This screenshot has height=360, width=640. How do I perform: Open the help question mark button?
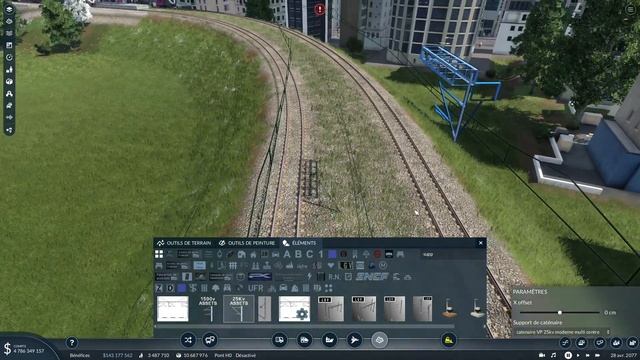(72, 342)
